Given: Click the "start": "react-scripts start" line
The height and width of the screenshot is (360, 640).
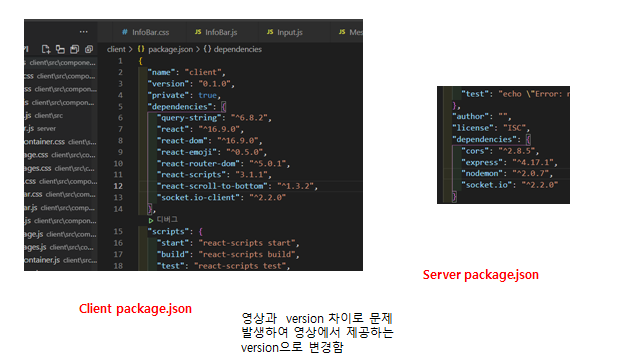Looking at the screenshot, I should (x=228, y=243).
